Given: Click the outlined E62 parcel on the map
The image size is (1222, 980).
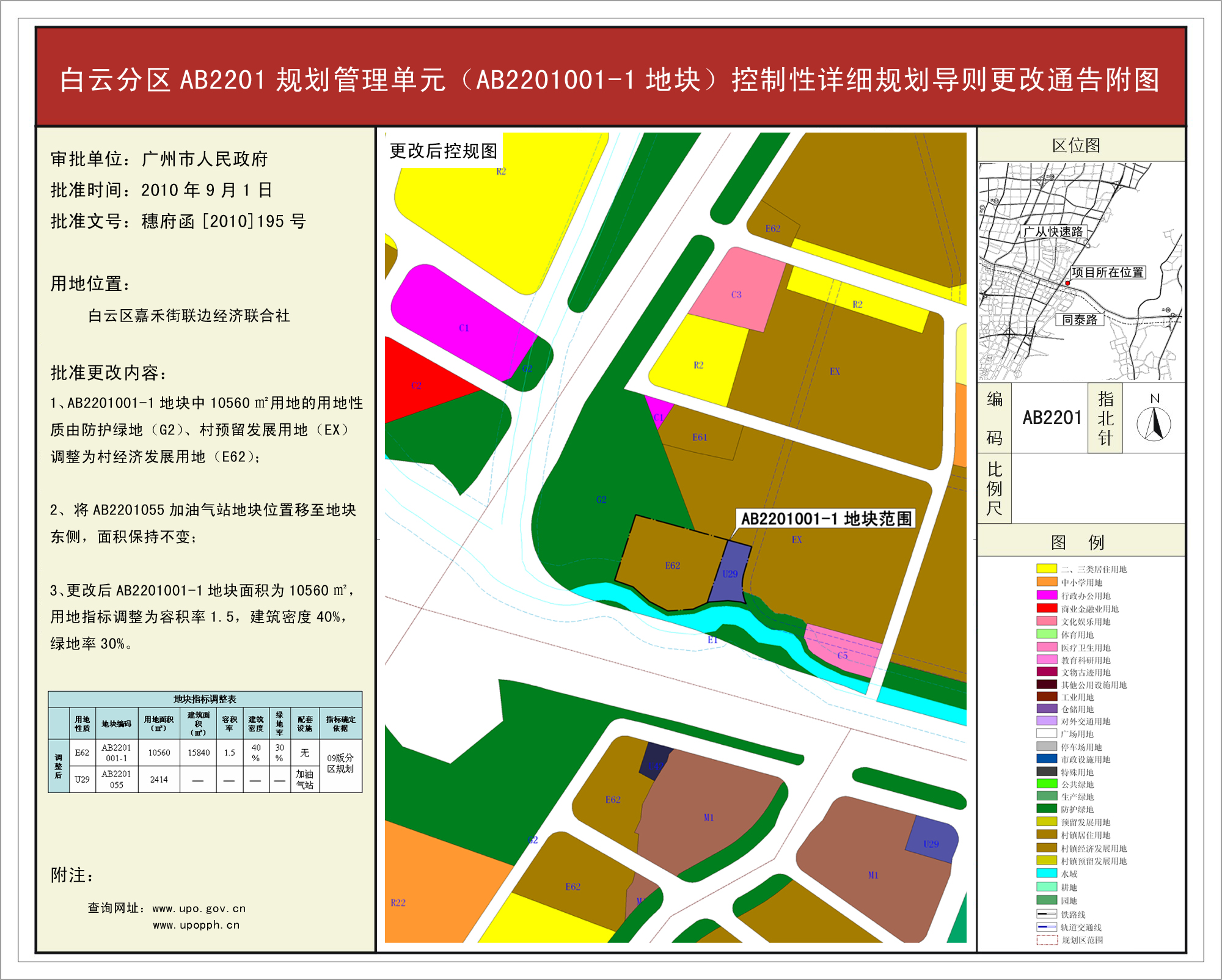Looking at the screenshot, I should tap(672, 565).
